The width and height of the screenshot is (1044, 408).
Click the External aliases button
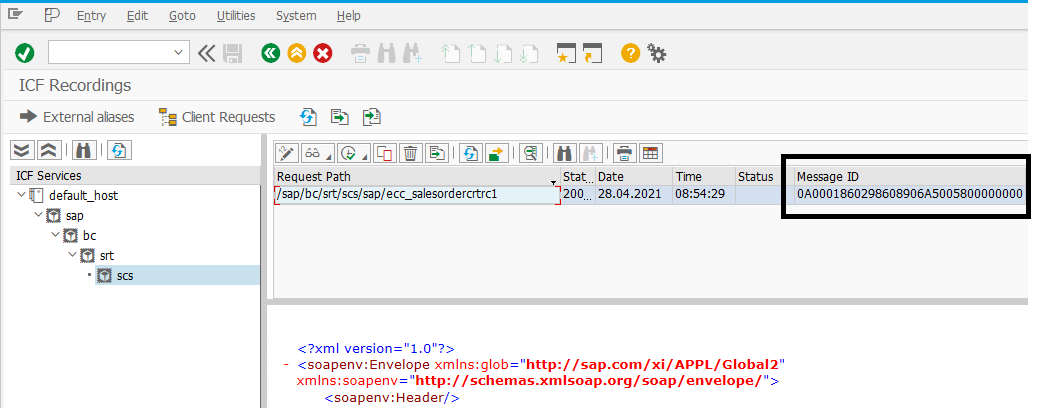[x=77, y=117]
